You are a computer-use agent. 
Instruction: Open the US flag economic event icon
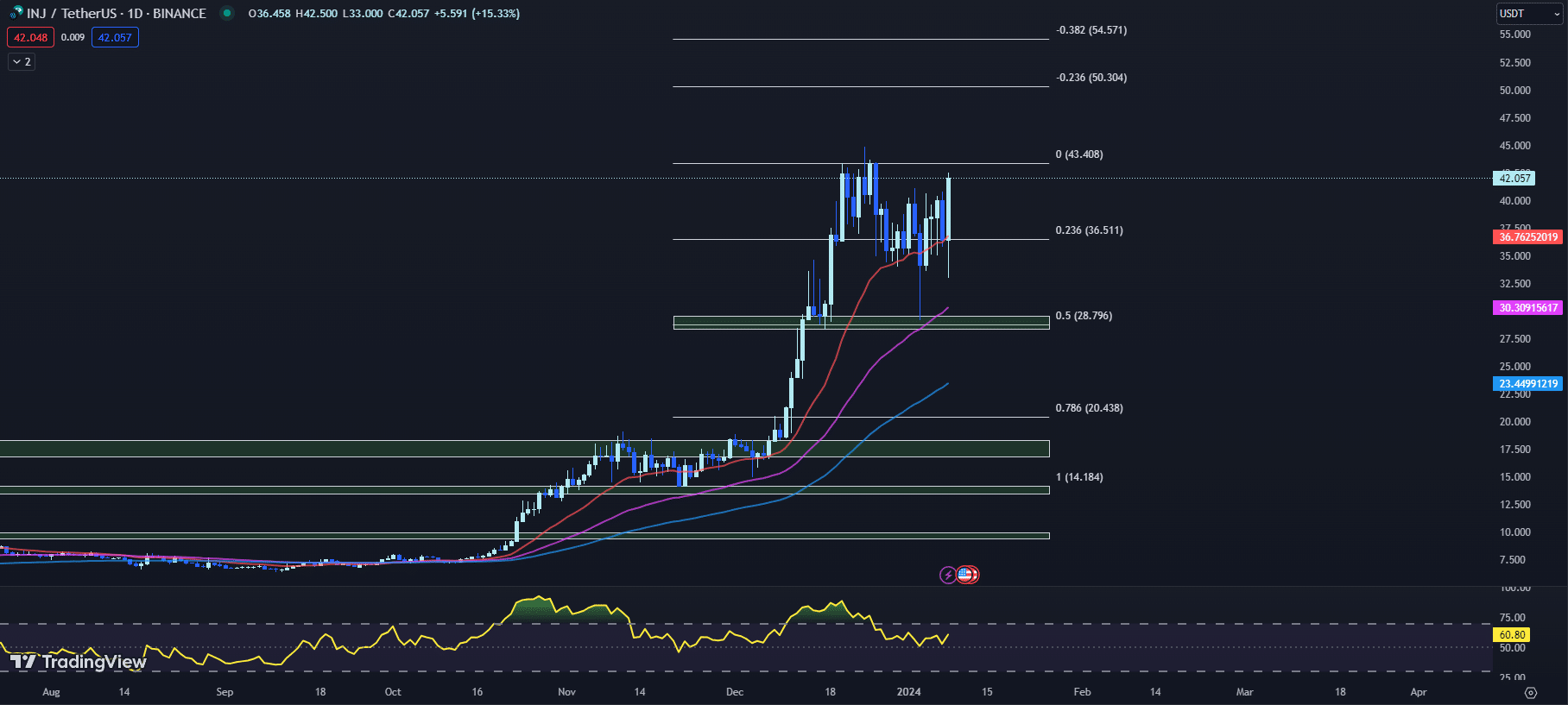(x=965, y=575)
